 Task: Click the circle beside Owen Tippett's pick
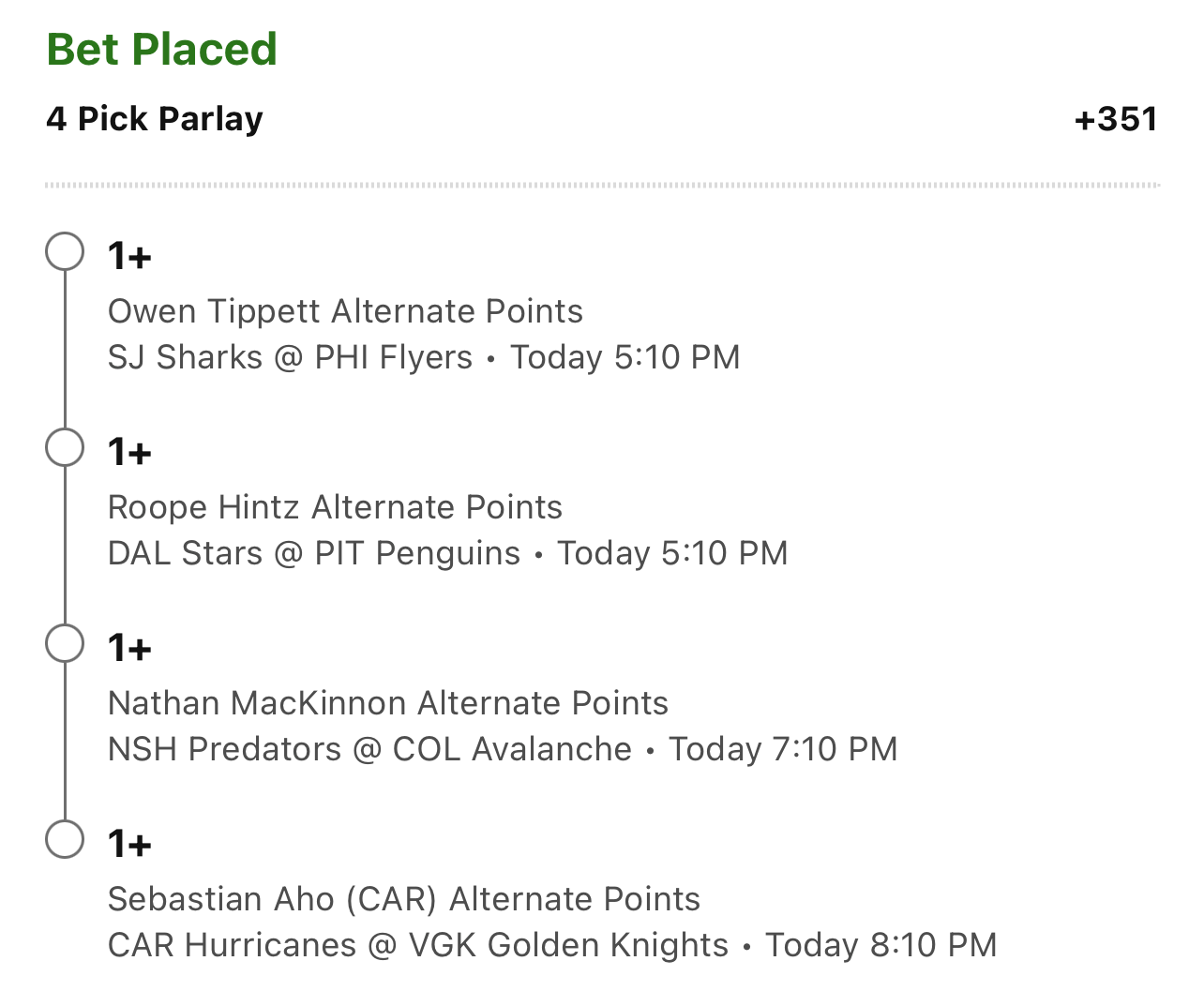tap(65, 251)
